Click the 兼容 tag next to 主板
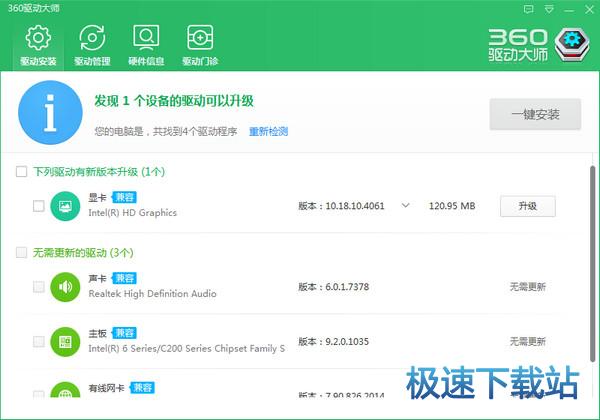Viewport: 600px width, 420px height. click(124, 333)
